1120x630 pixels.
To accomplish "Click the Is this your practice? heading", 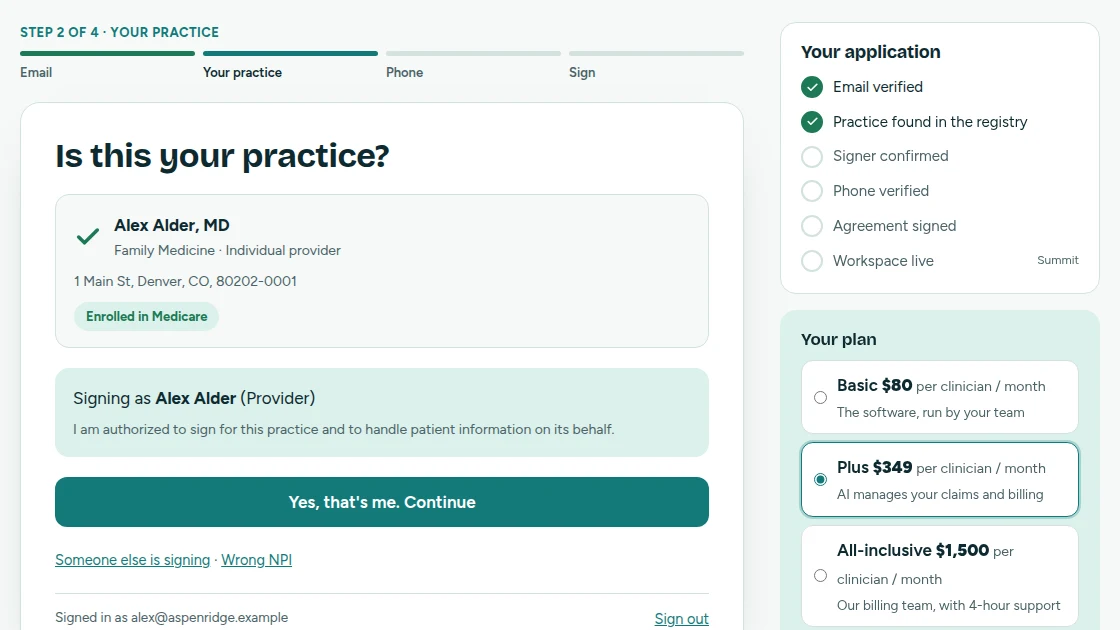I will (222, 156).
